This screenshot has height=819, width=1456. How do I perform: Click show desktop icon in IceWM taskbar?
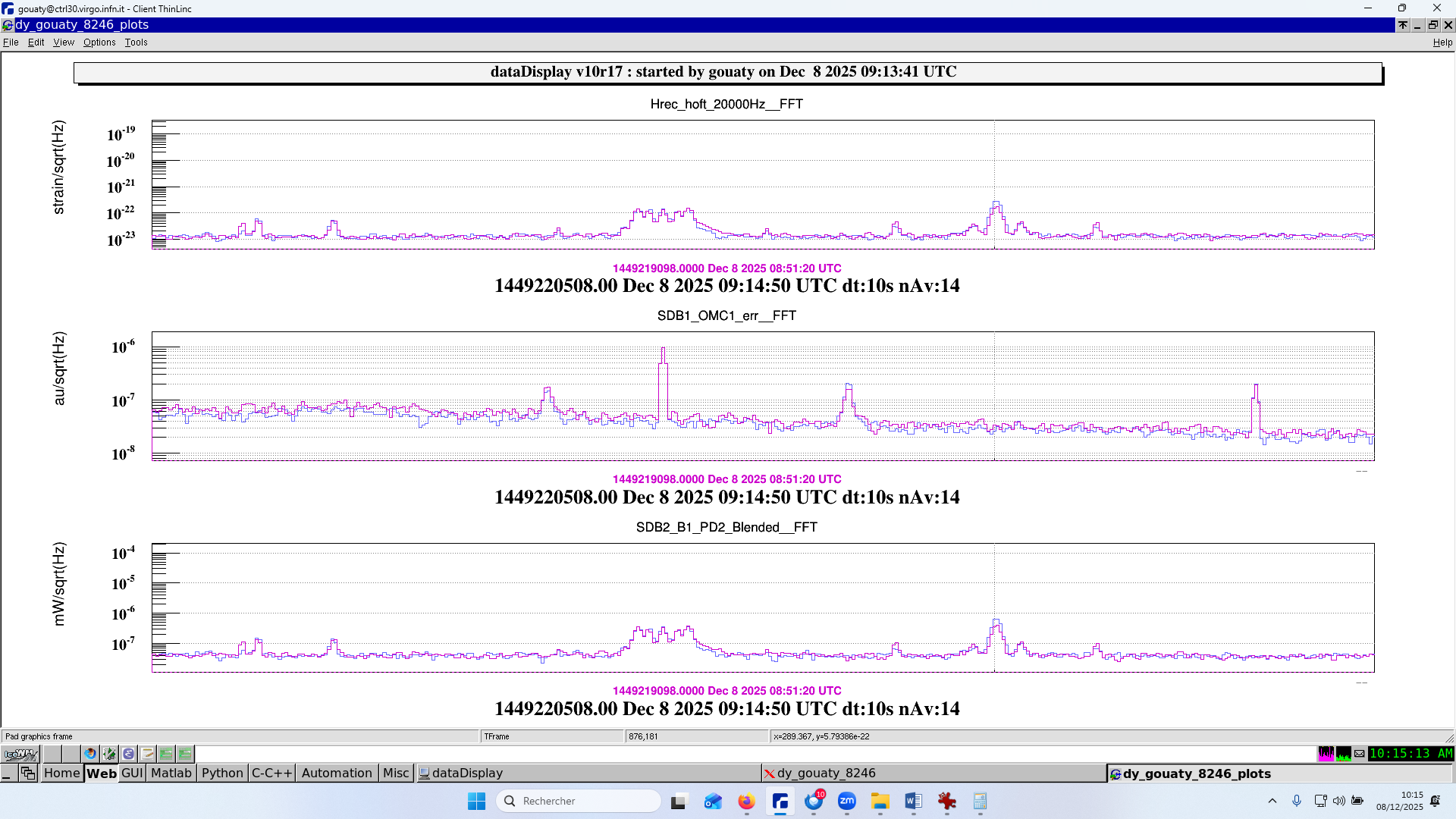8,773
